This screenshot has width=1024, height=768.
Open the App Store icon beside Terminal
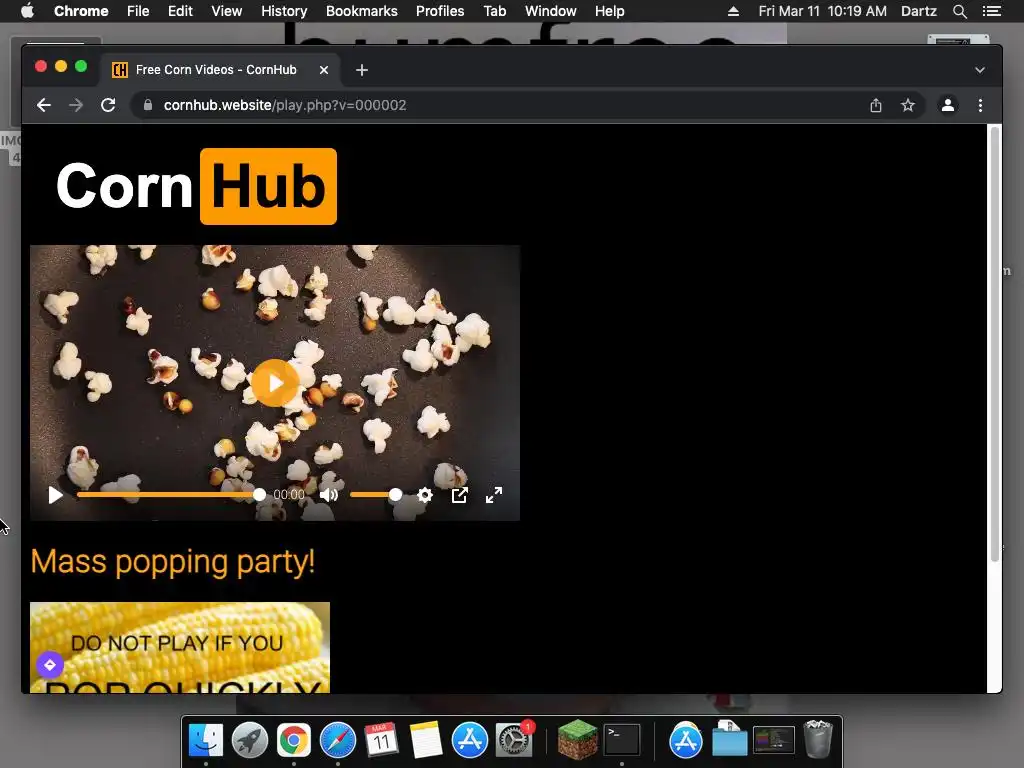(685, 740)
